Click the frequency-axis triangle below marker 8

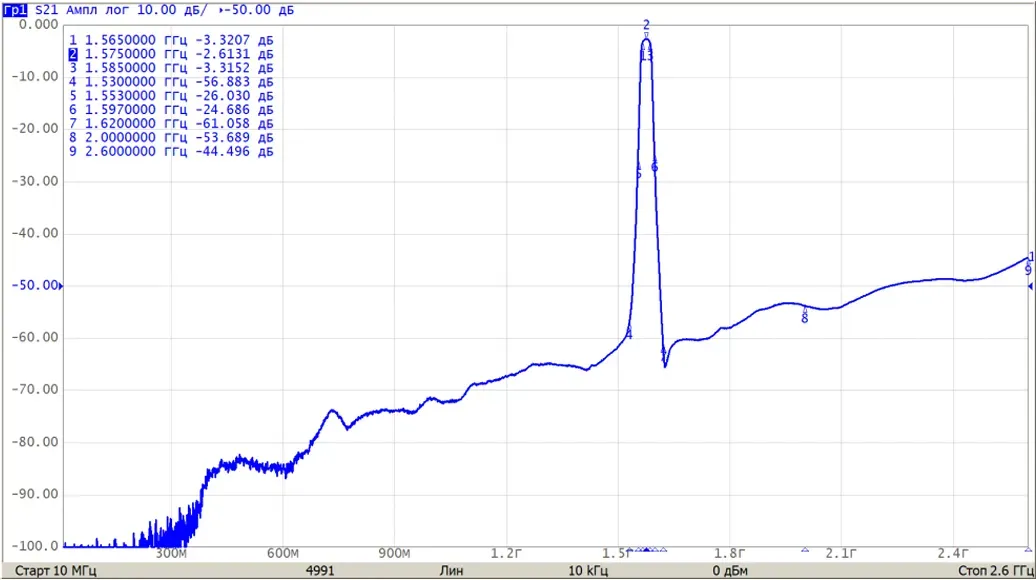pos(805,550)
